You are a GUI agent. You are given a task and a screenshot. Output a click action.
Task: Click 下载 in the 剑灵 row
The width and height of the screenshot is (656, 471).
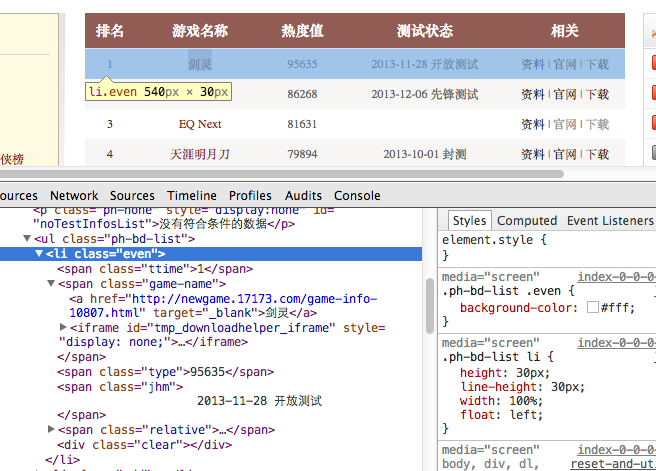click(597, 64)
